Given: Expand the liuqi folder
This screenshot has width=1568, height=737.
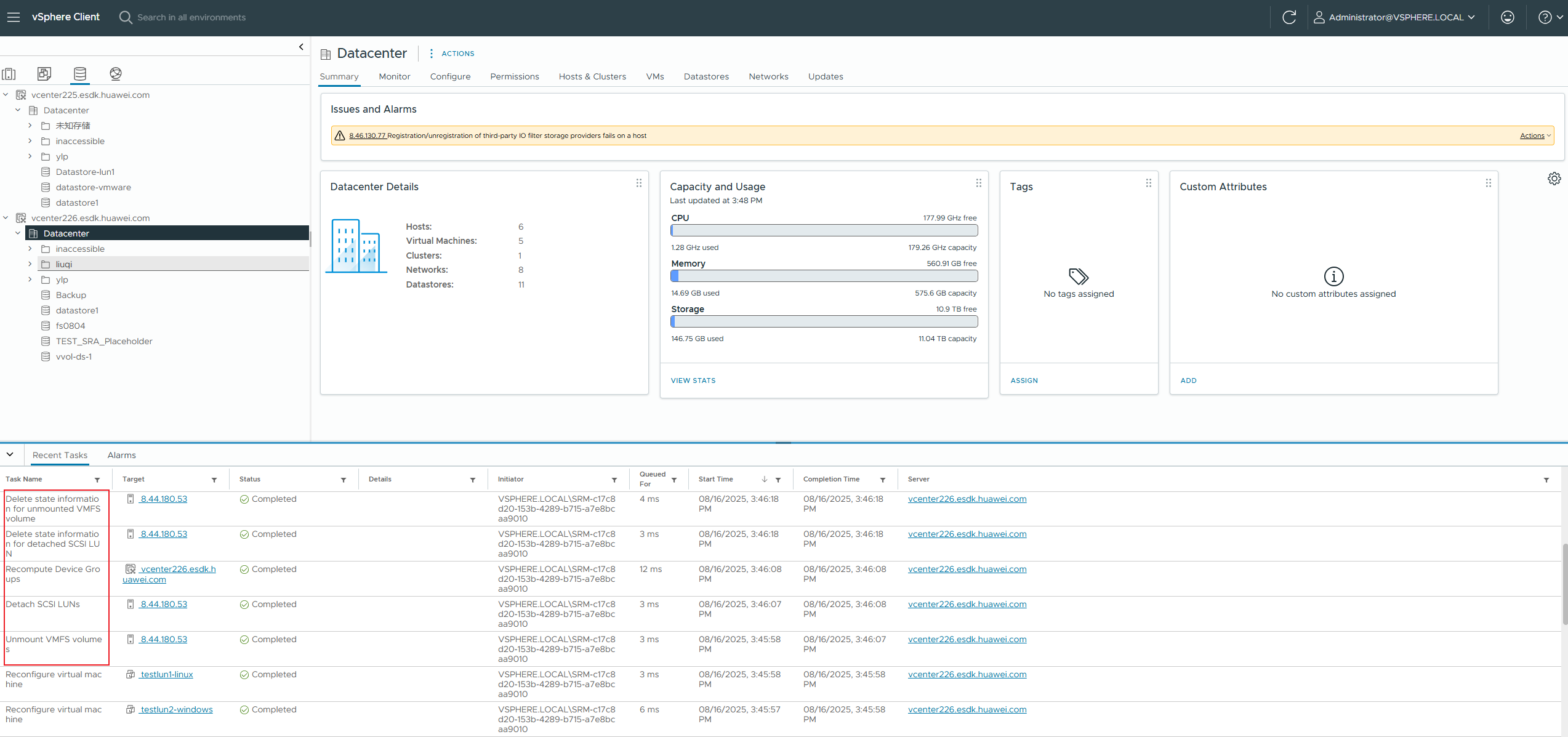Looking at the screenshot, I should coord(30,264).
